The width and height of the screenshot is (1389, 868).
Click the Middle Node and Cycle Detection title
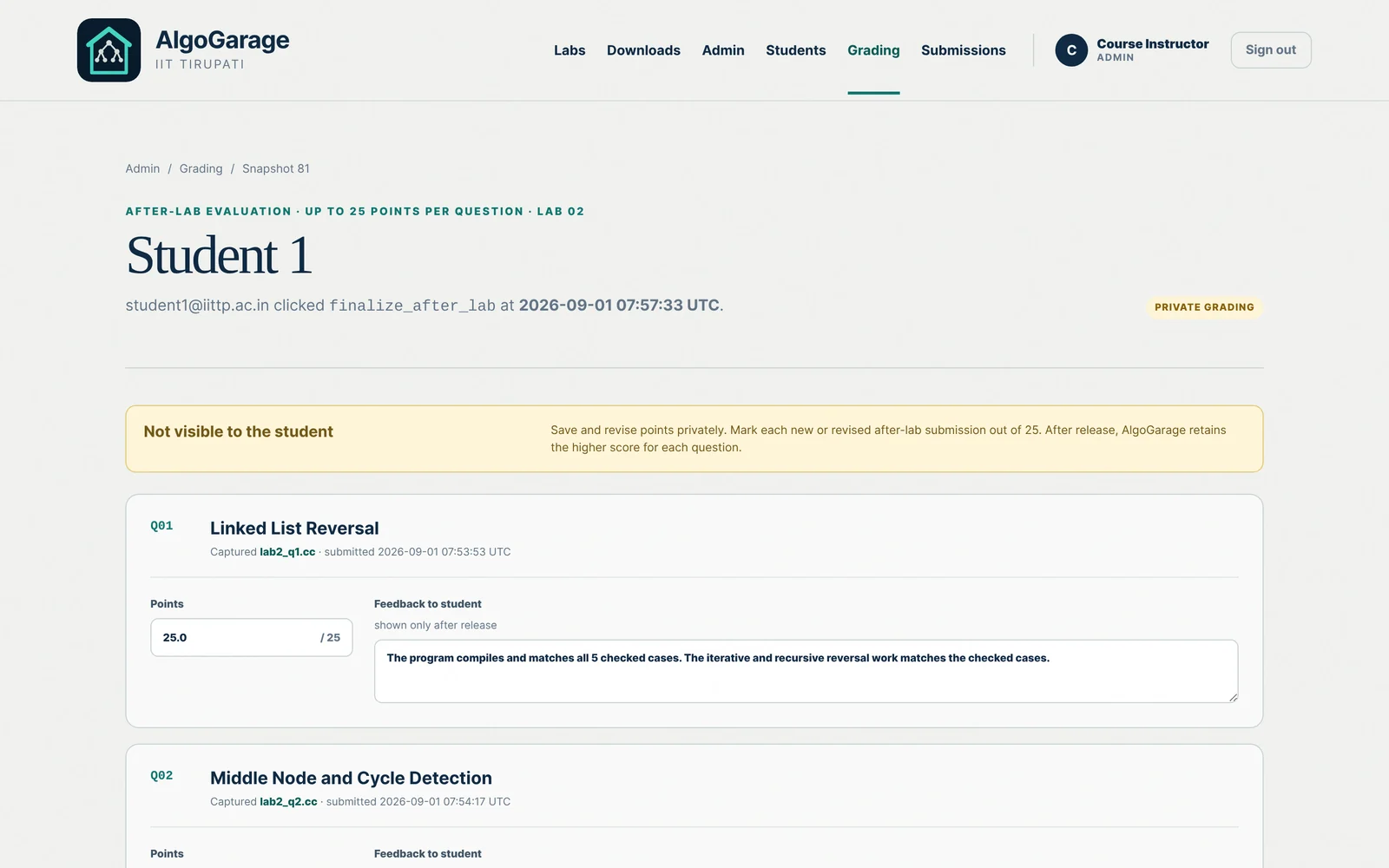click(x=351, y=779)
